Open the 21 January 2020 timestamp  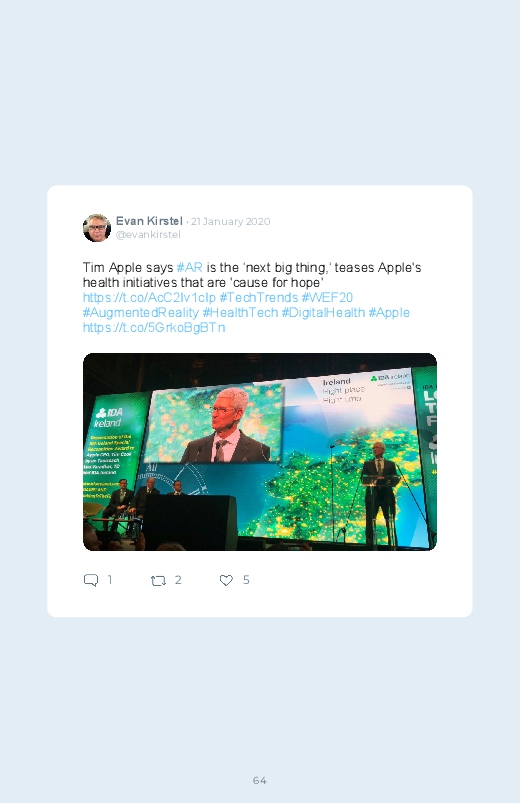pos(230,221)
